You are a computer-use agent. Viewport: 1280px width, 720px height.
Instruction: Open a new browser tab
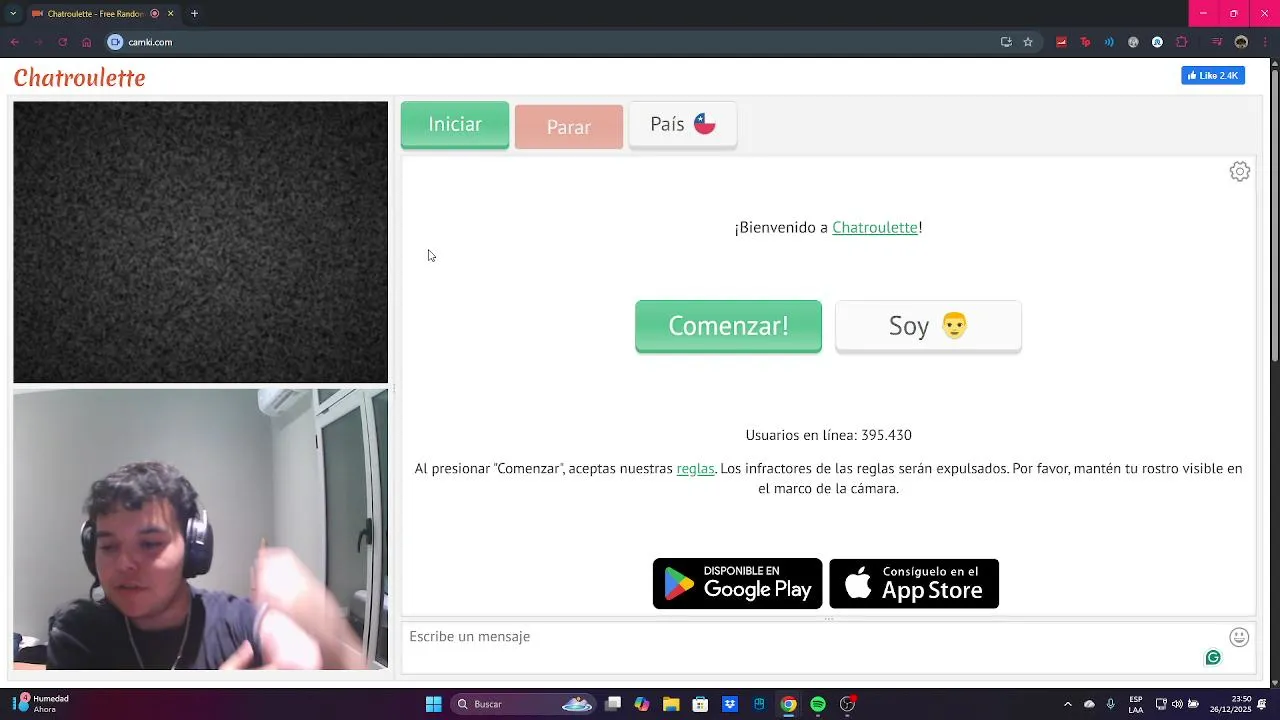[x=194, y=14]
